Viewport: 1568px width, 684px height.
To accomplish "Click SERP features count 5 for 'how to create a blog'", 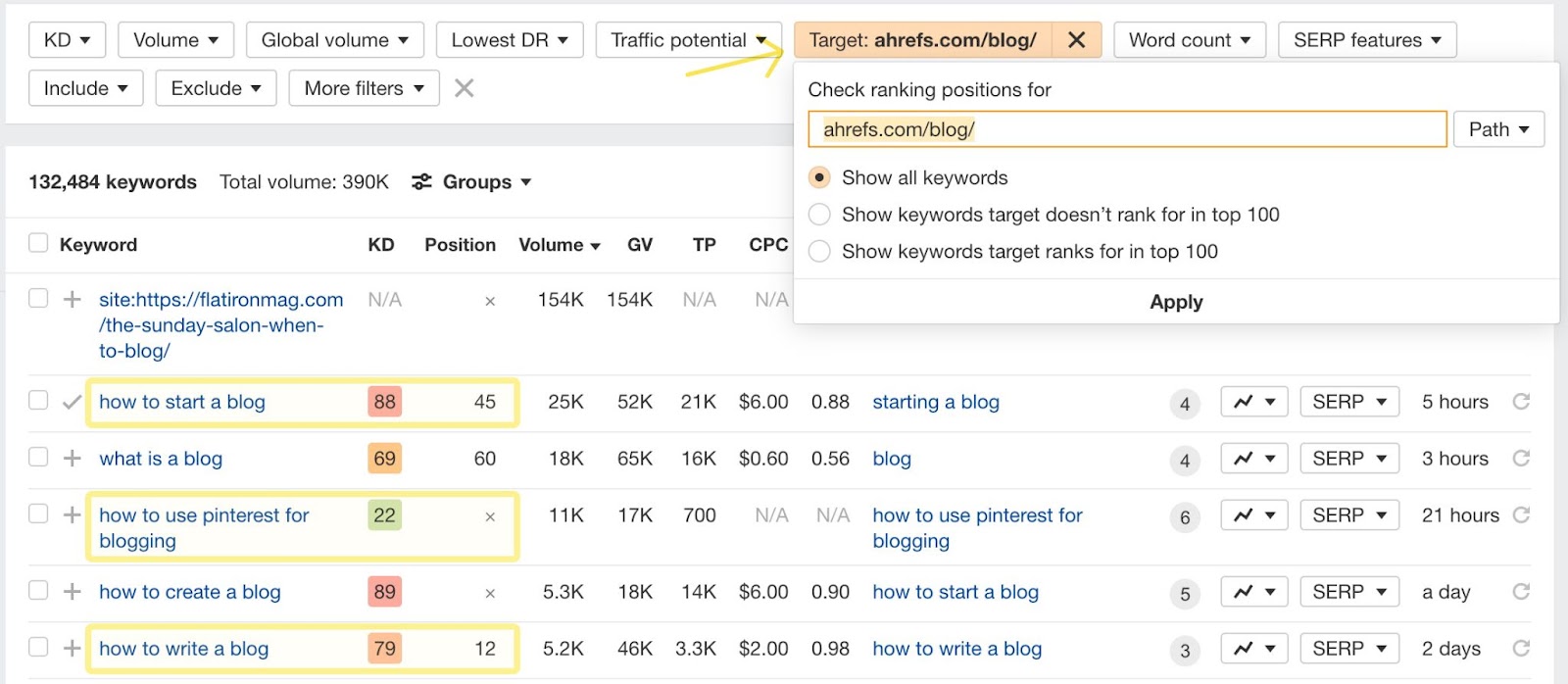I will coord(1185,594).
